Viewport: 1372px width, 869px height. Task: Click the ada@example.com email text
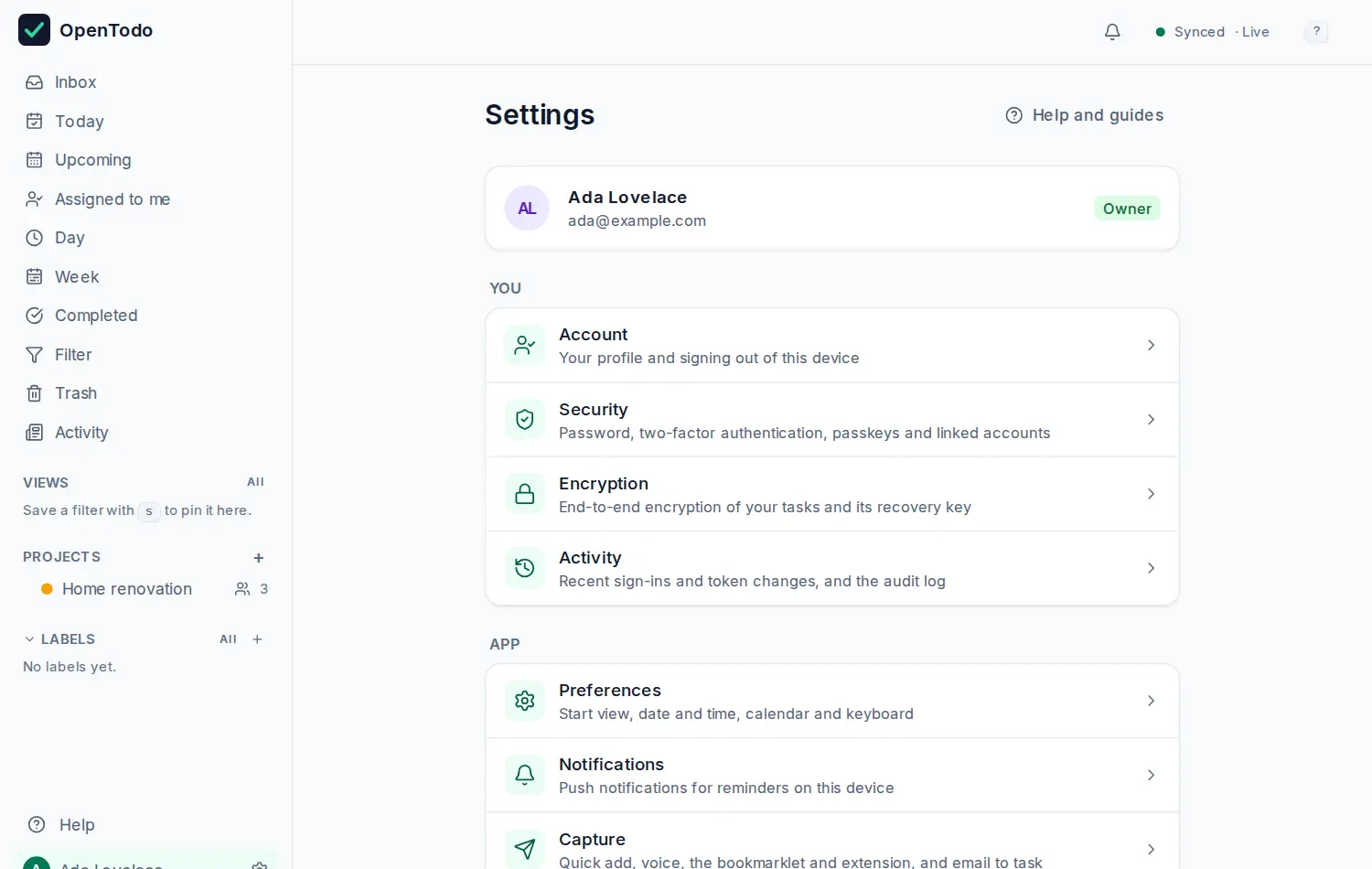point(637,221)
